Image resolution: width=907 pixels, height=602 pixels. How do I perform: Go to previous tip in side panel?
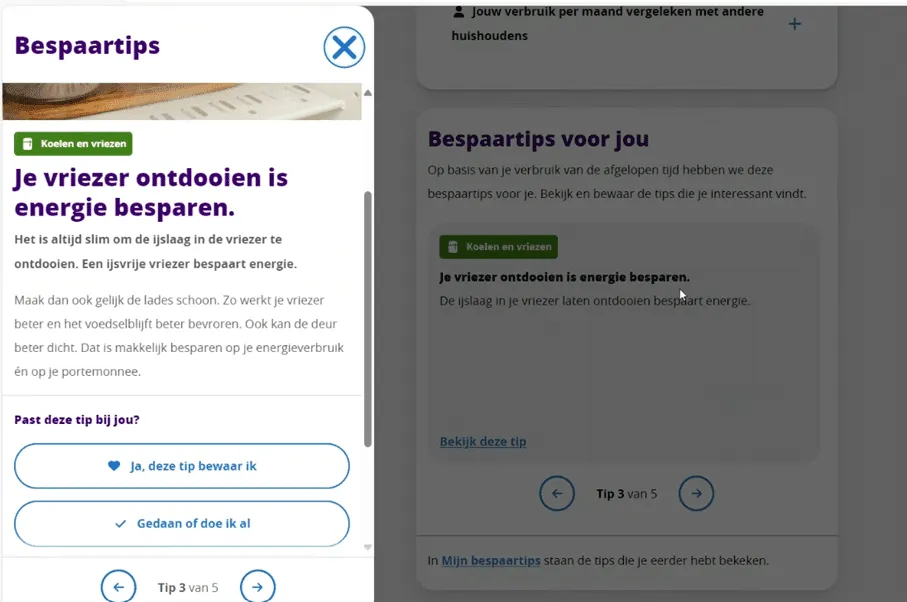[x=119, y=586]
